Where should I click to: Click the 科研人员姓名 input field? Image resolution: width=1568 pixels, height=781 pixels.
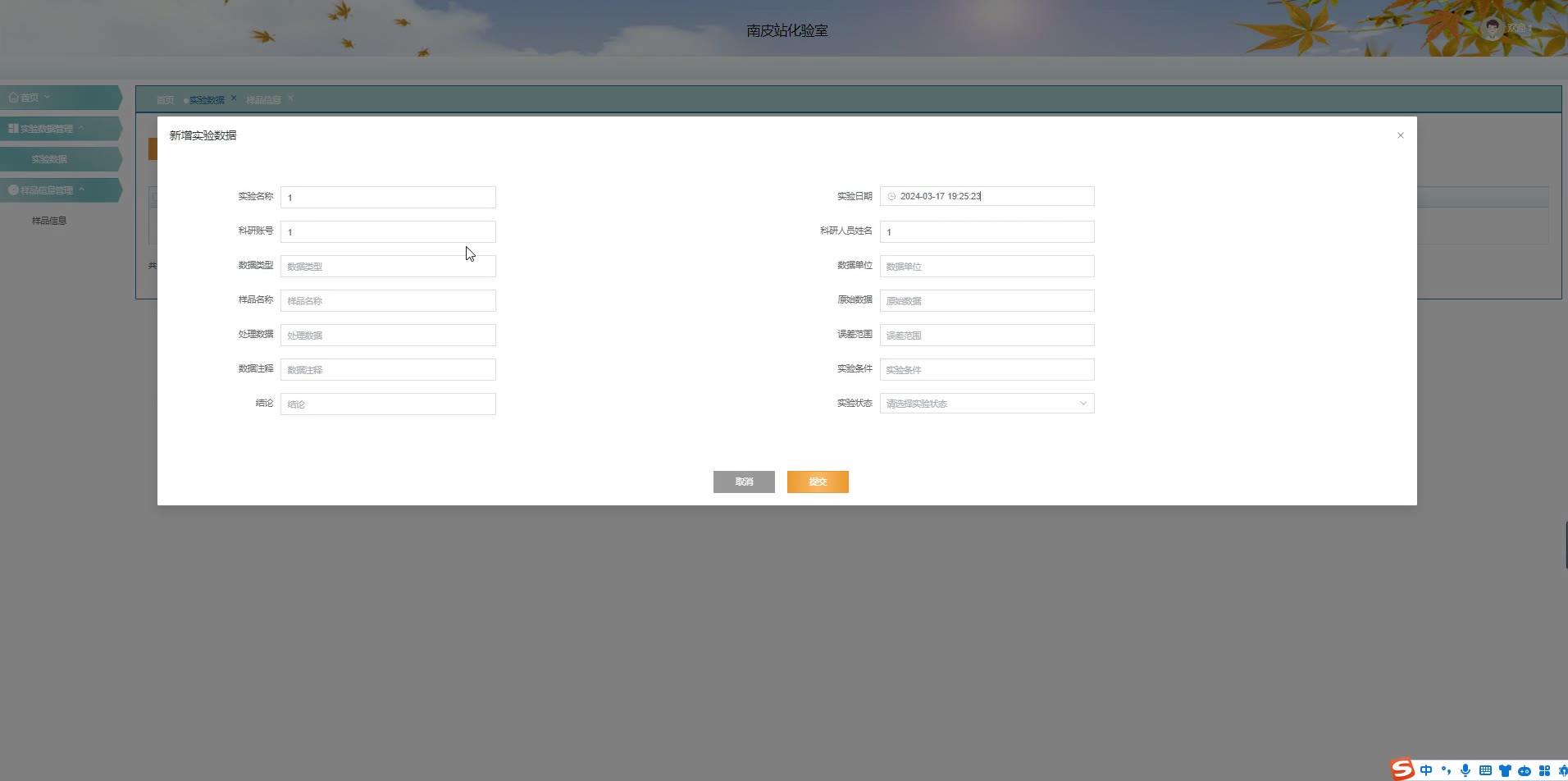pos(987,231)
